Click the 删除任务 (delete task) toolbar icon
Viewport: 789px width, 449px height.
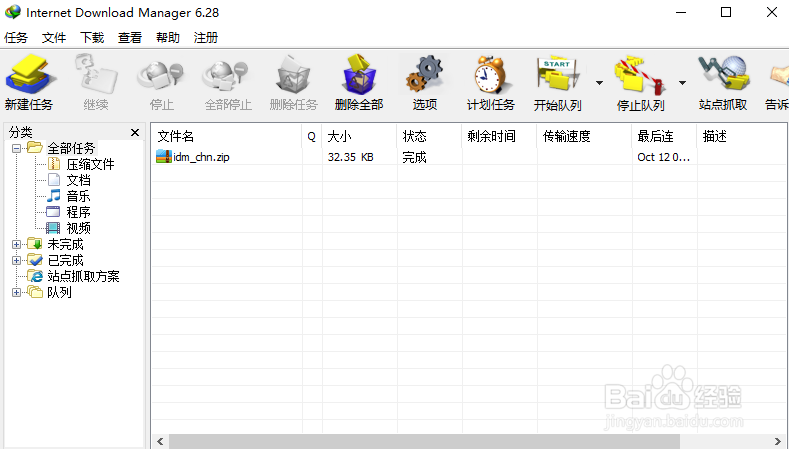(294, 76)
